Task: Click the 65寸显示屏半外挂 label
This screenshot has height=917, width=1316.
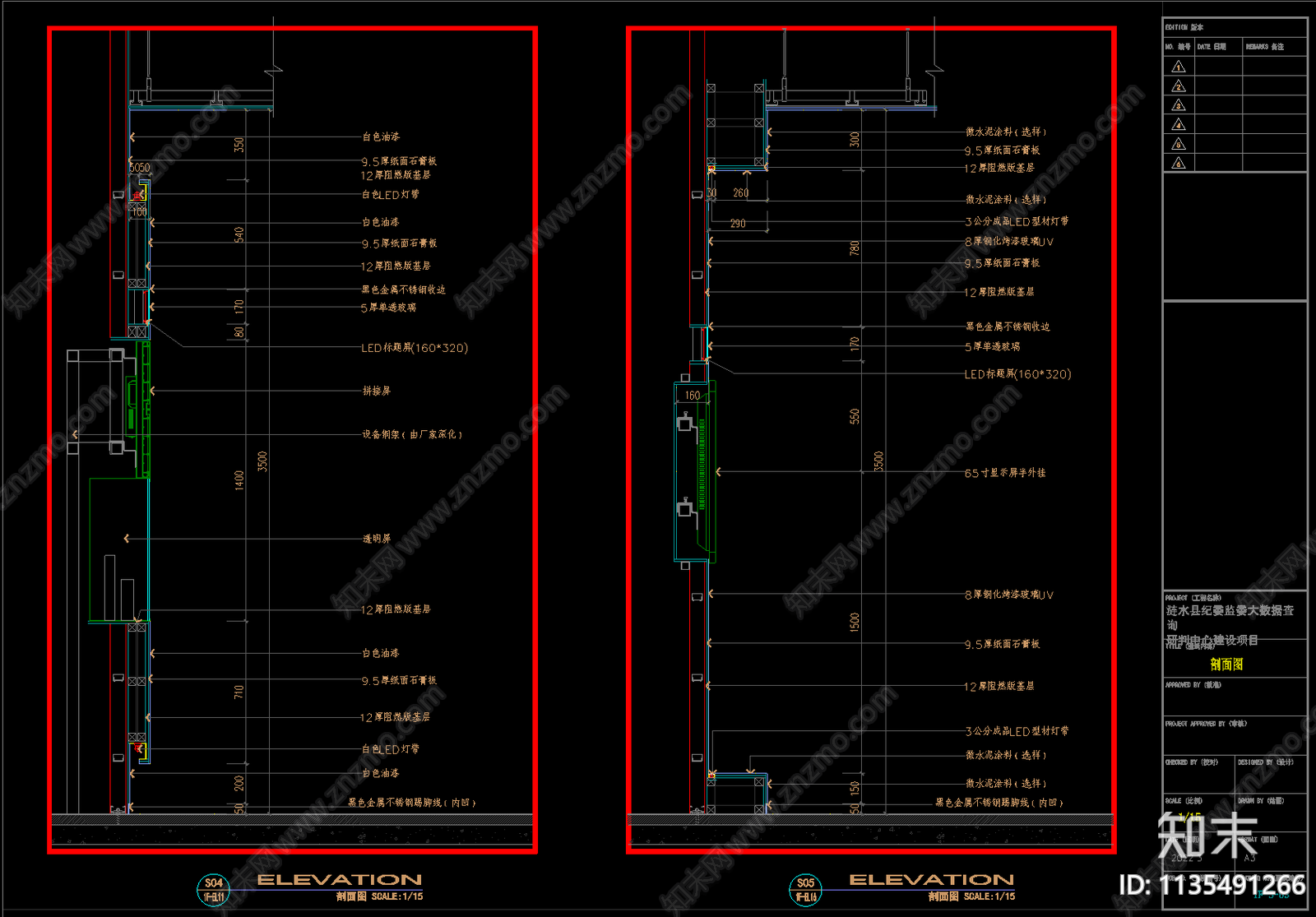Action: 1005,473
